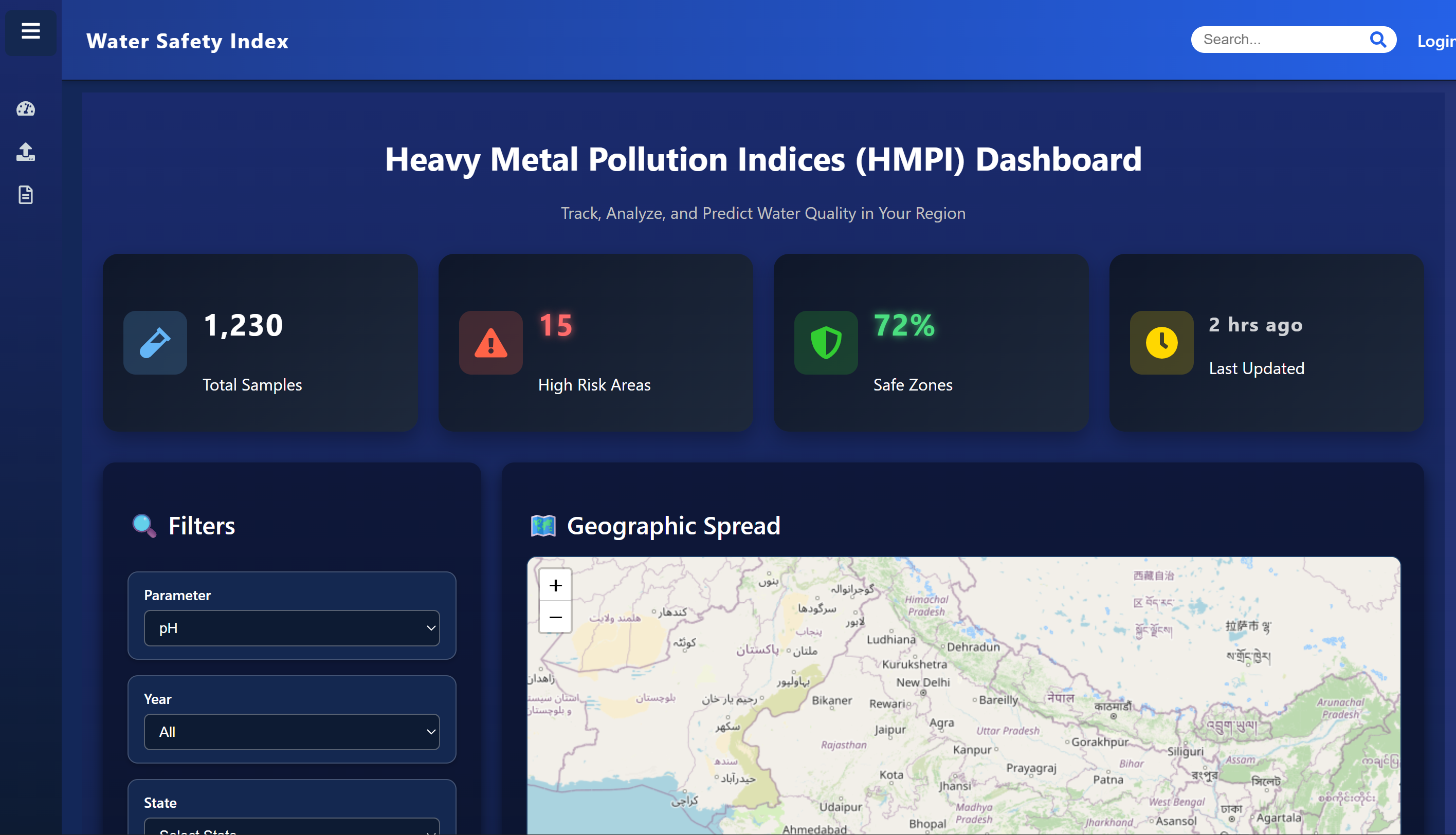Open the Parameter pH dropdown
The image size is (1456, 835).
tap(292, 628)
